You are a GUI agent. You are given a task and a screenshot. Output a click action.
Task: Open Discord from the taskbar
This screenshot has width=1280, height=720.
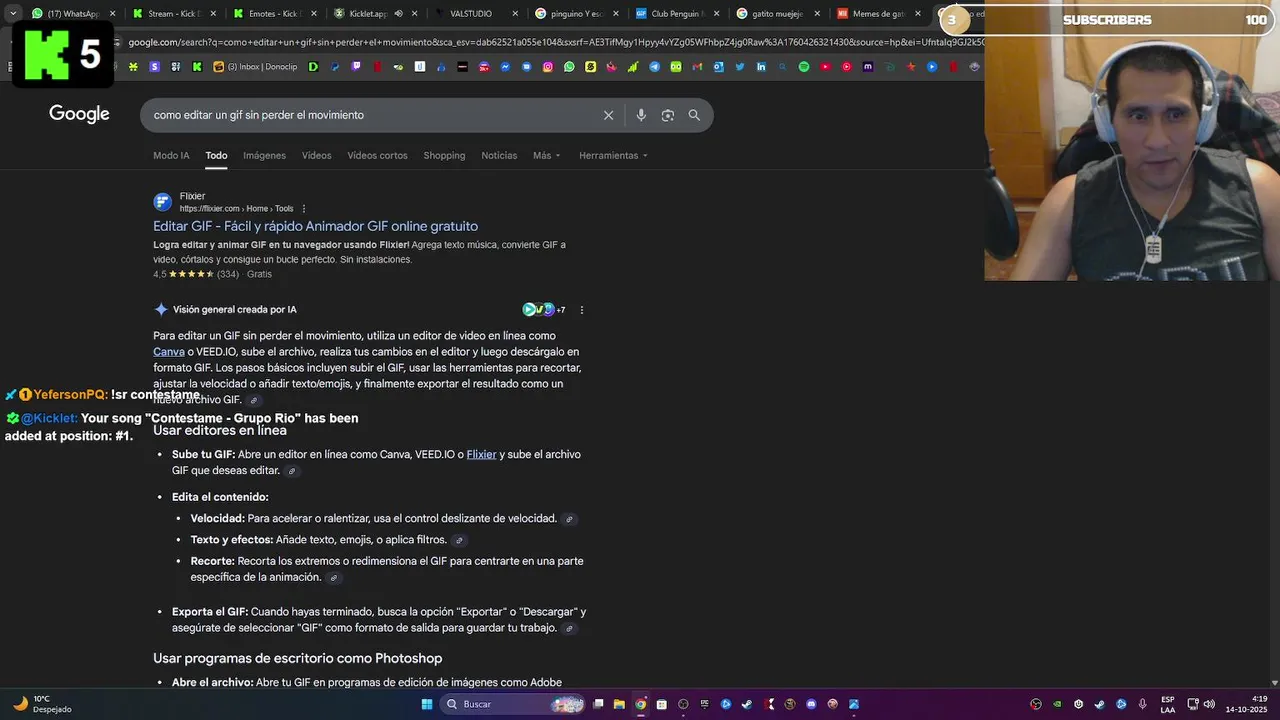pos(811,704)
